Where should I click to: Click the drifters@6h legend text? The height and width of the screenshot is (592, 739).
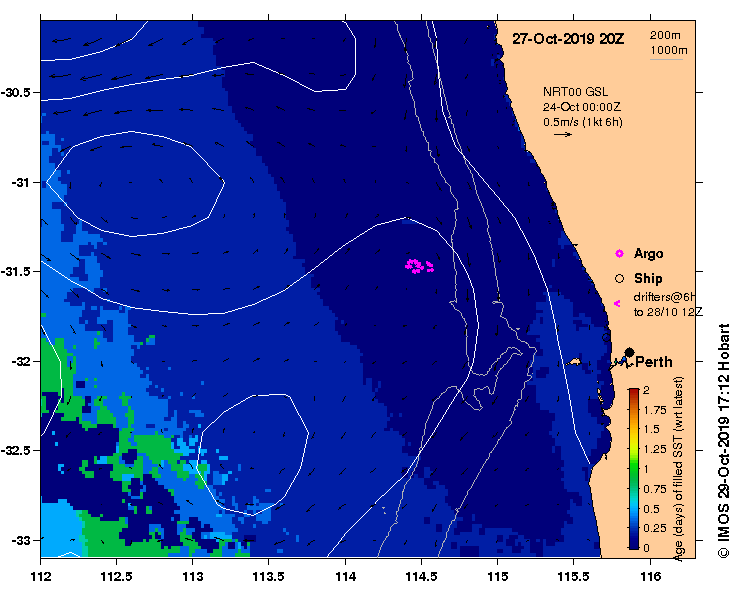click(664, 297)
